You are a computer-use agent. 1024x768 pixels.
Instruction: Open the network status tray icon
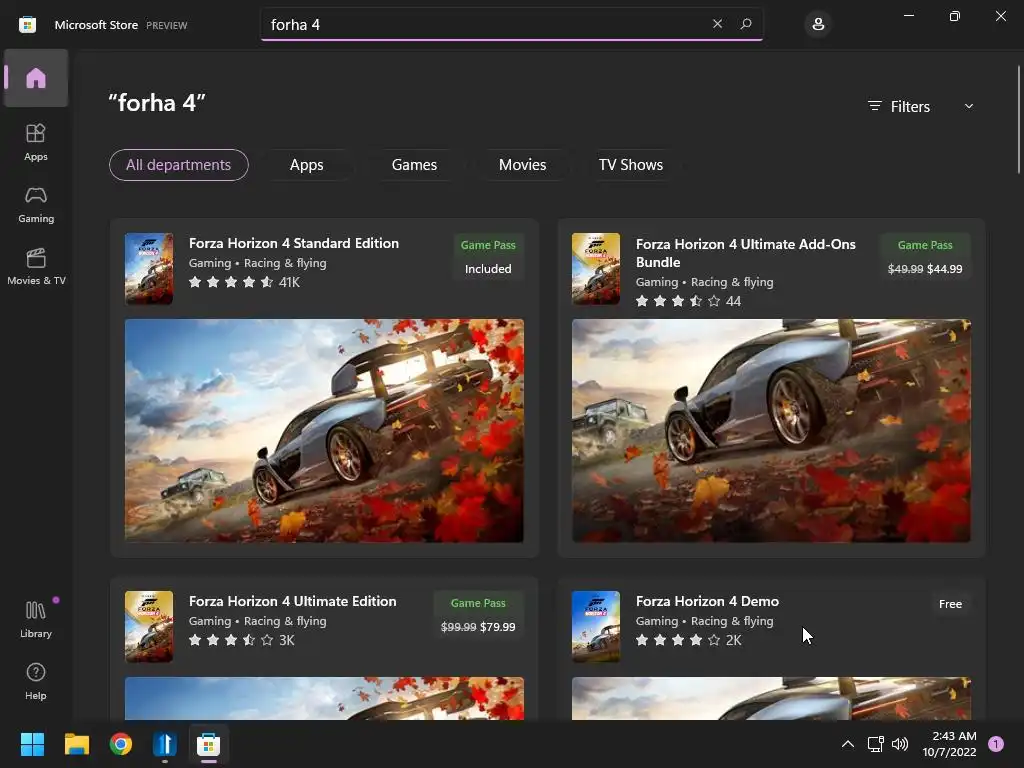pyautogui.click(x=875, y=744)
